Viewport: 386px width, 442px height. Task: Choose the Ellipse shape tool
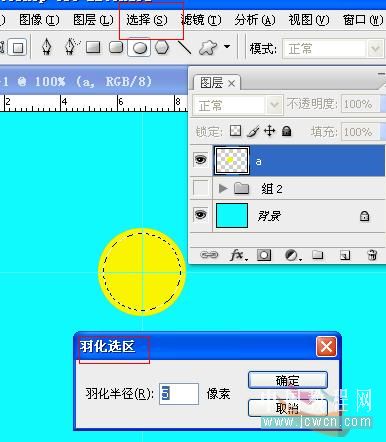[x=139, y=48]
